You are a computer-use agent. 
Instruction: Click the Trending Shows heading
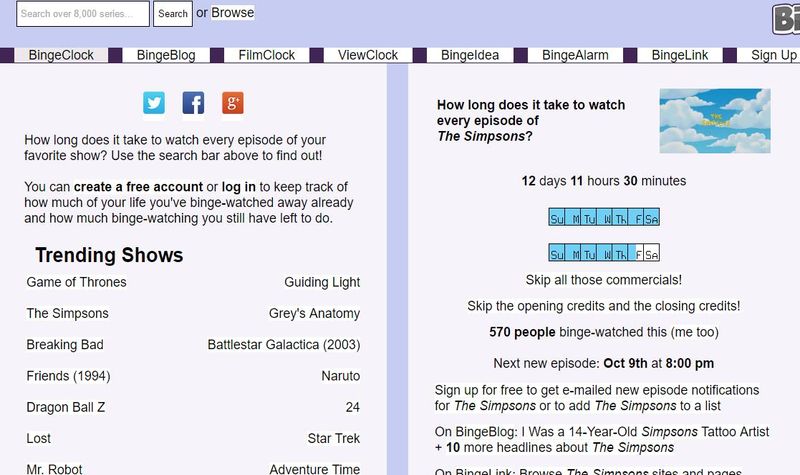click(x=109, y=255)
